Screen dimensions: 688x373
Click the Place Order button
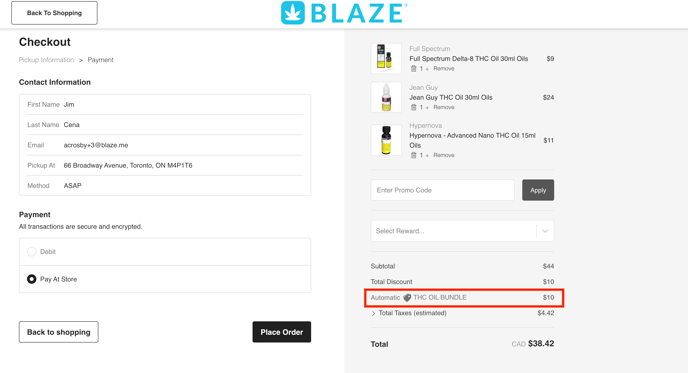point(282,332)
